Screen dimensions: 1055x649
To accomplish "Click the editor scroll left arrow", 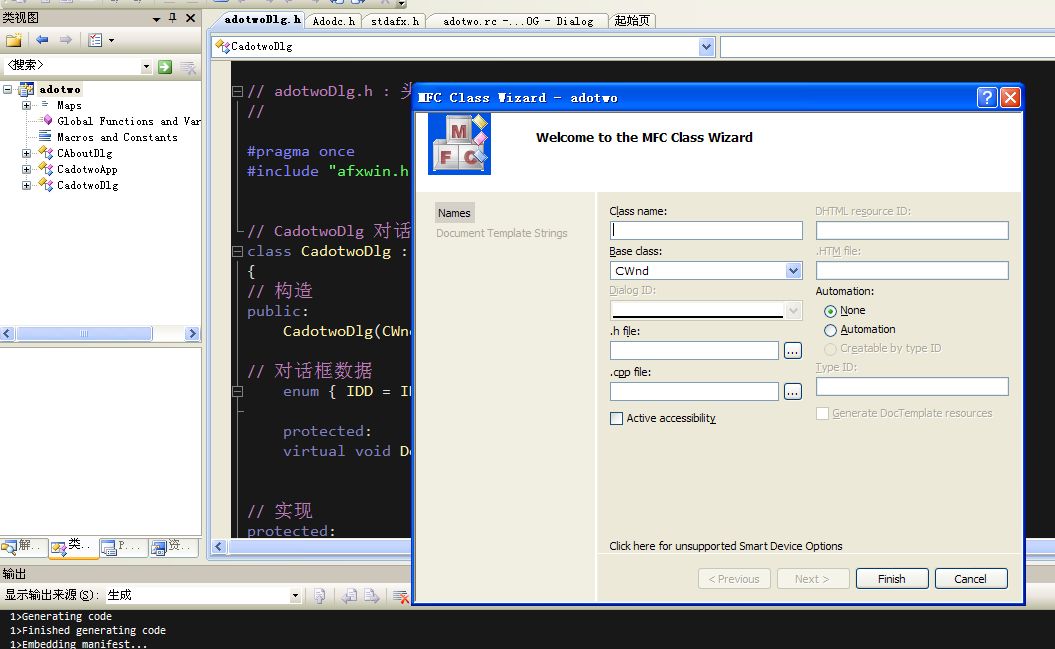I will pyautogui.click(x=219, y=546).
